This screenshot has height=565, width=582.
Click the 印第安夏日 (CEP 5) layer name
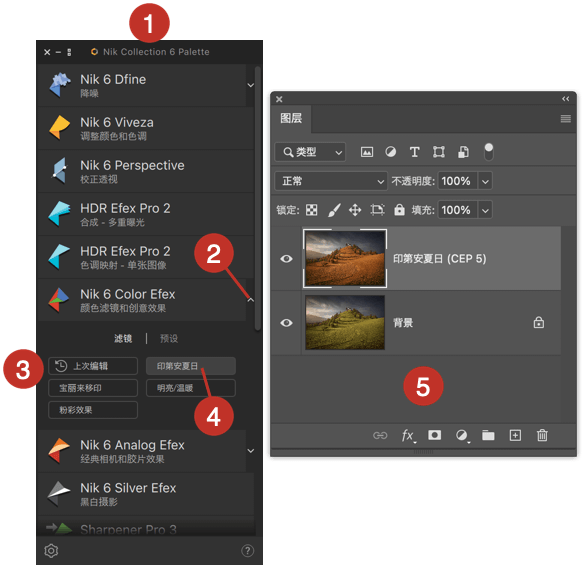pos(439,259)
